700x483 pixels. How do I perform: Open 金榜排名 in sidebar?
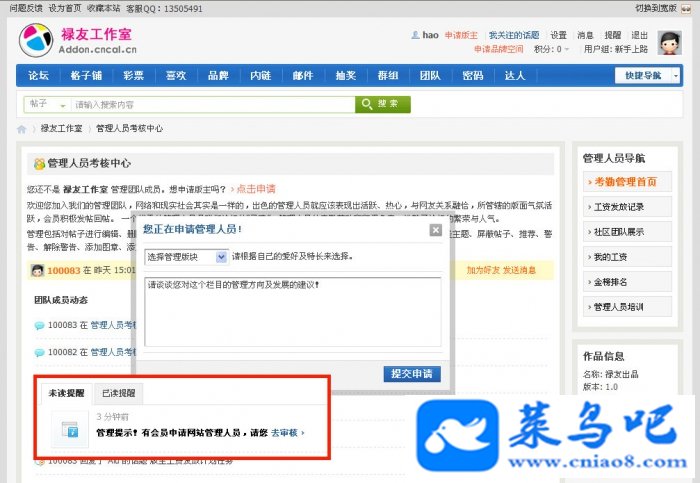(627, 282)
